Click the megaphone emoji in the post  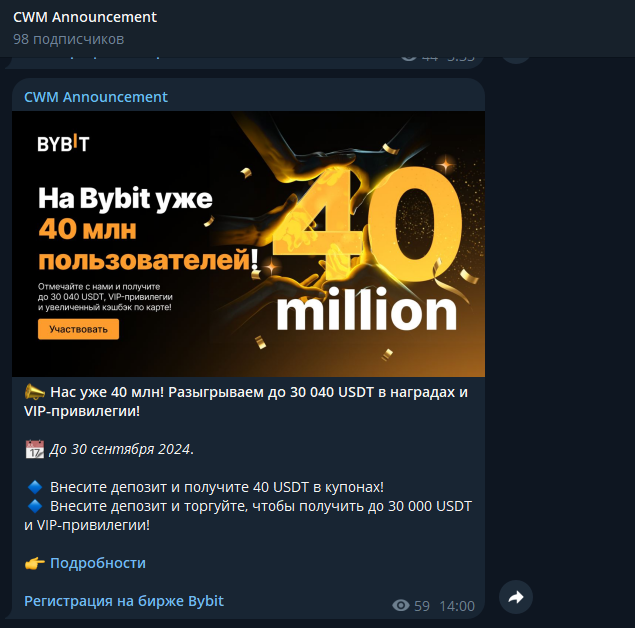(34, 392)
